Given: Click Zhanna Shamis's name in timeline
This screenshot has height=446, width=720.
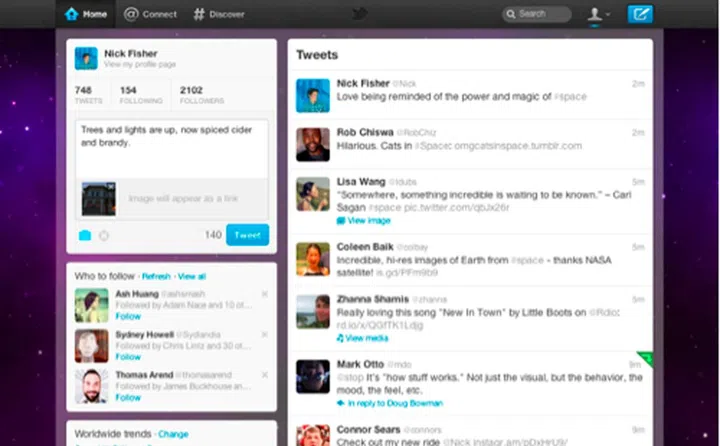Looking at the screenshot, I should click(373, 299).
